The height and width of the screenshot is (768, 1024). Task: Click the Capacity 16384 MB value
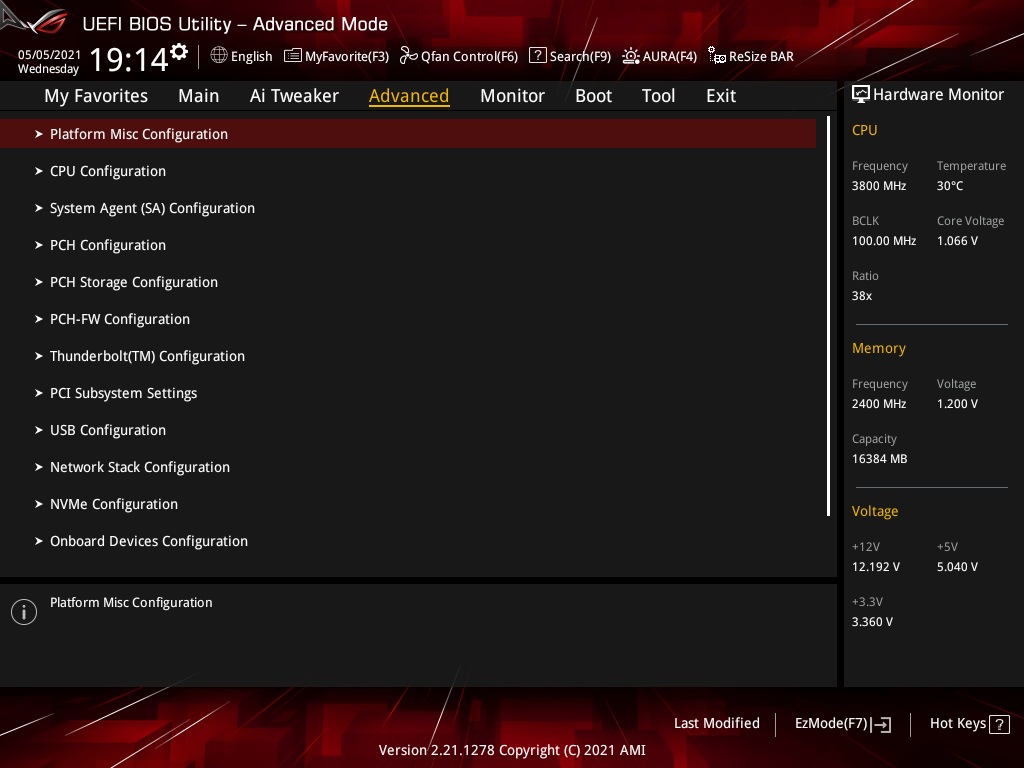pos(879,458)
